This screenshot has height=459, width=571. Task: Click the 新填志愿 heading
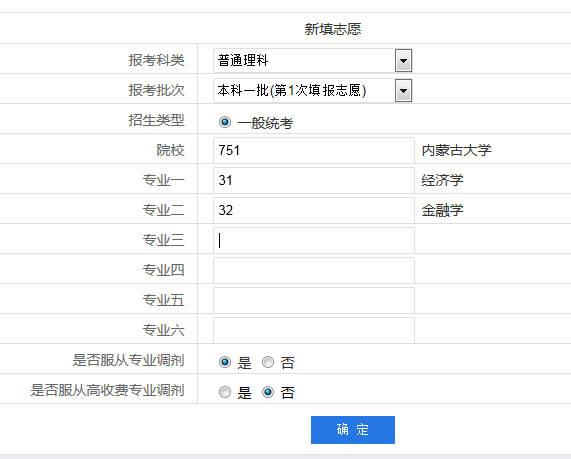[x=333, y=29]
